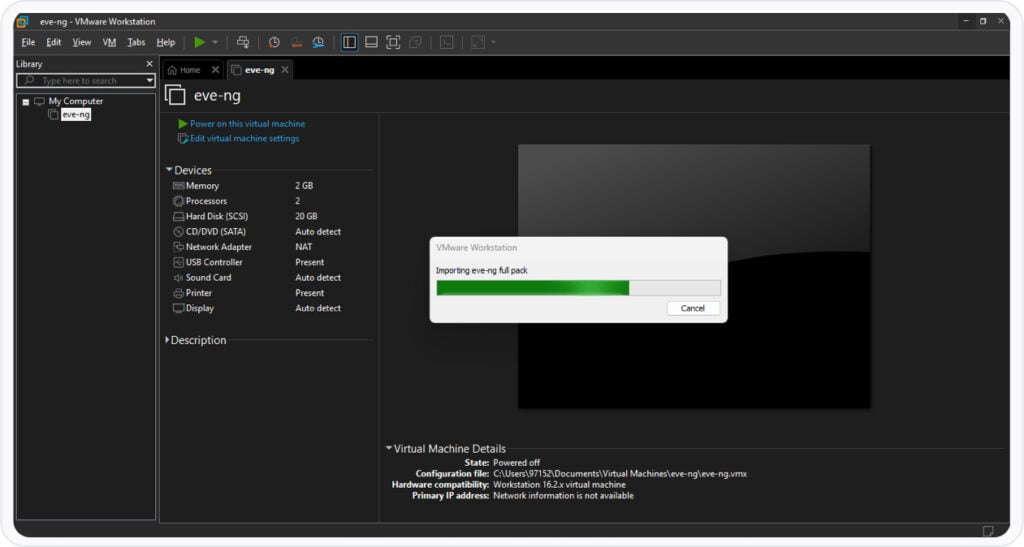The image size is (1024, 547).
Task: Open the Snapshot Manager icon
Action: coord(318,42)
